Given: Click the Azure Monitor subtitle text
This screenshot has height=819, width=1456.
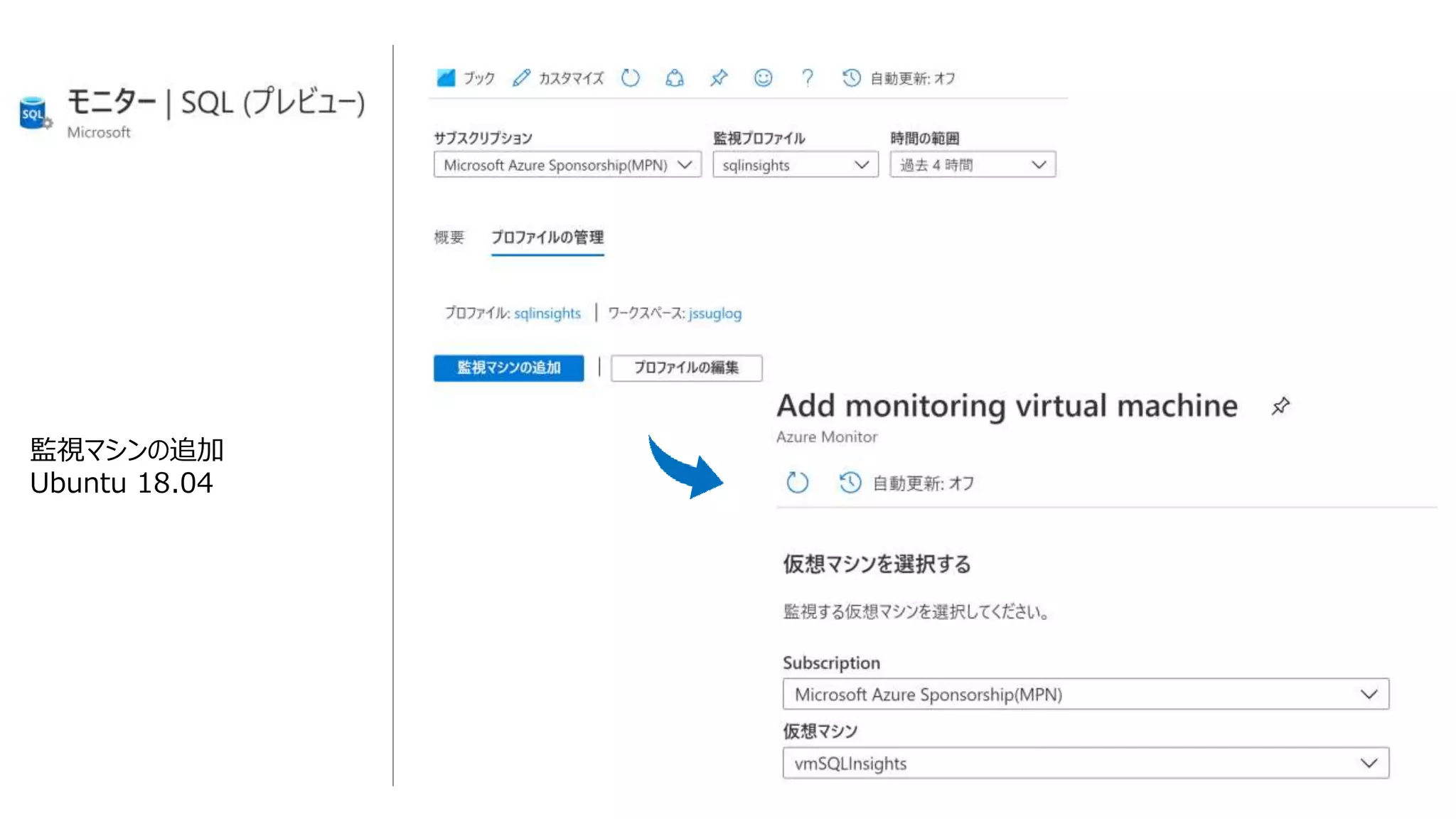Looking at the screenshot, I should click(x=826, y=437).
